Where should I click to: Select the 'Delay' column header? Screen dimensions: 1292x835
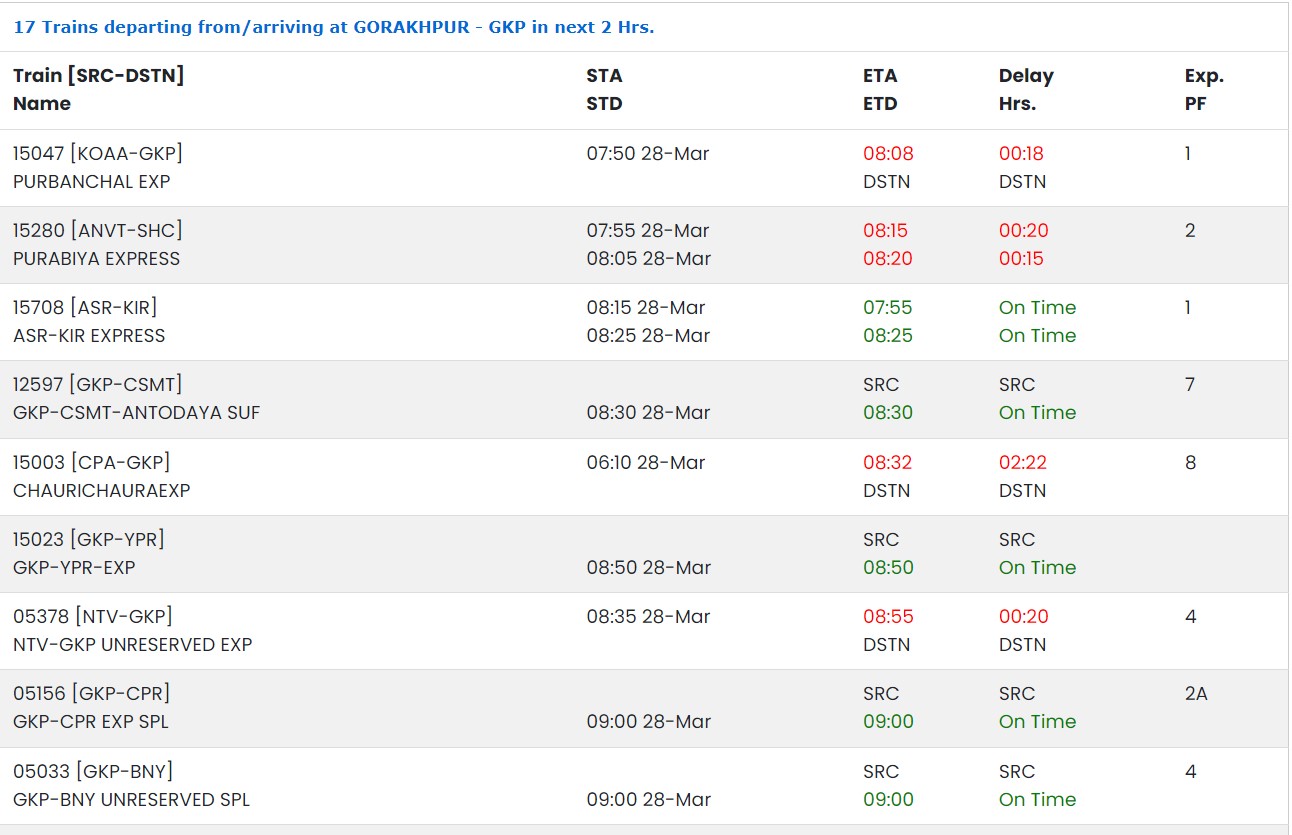click(x=1026, y=76)
